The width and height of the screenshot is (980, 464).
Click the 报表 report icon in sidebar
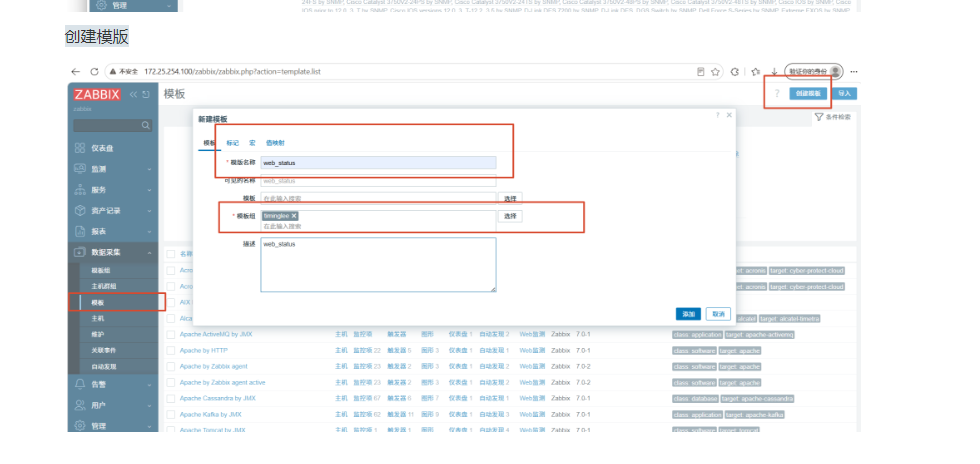click(79, 231)
